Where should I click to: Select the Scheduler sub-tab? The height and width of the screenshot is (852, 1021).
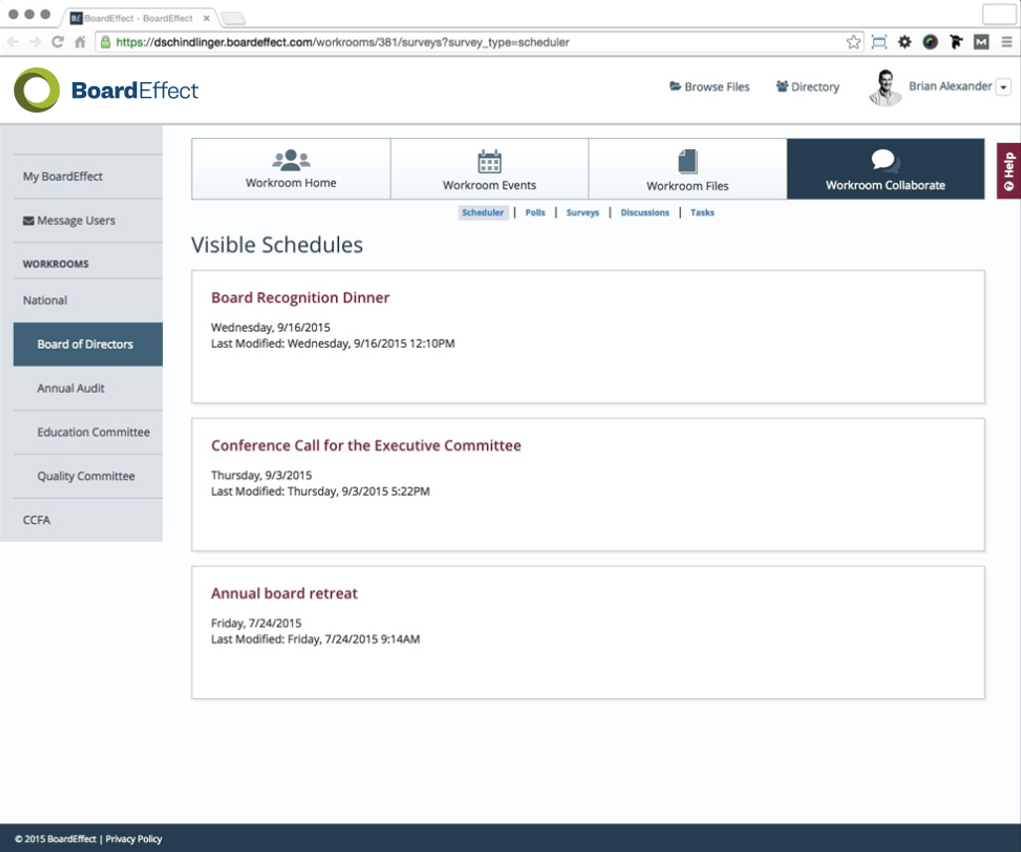[x=483, y=212]
